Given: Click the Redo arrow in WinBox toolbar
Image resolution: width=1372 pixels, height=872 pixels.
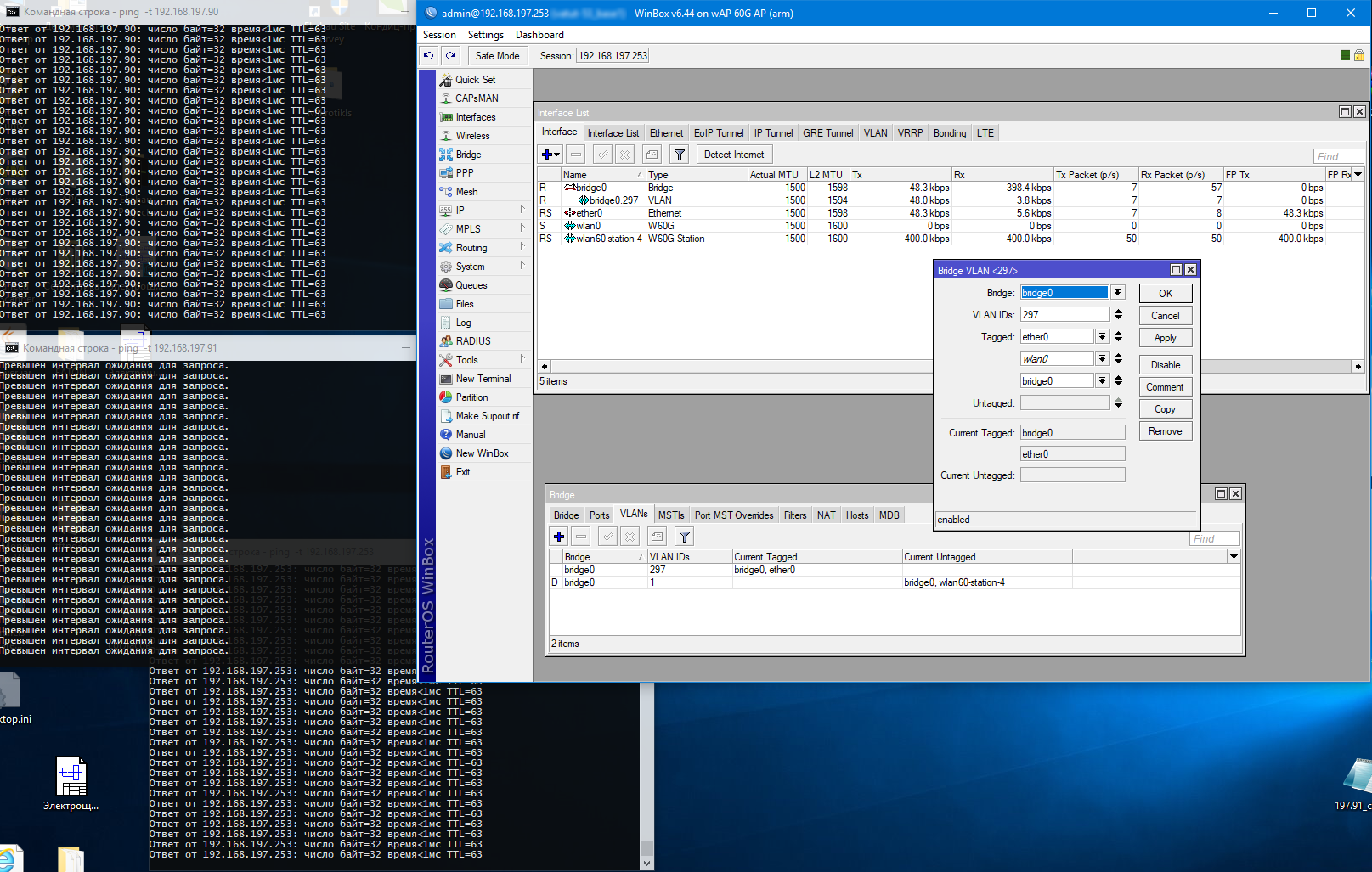Looking at the screenshot, I should pyautogui.click(x=451, y=56).
